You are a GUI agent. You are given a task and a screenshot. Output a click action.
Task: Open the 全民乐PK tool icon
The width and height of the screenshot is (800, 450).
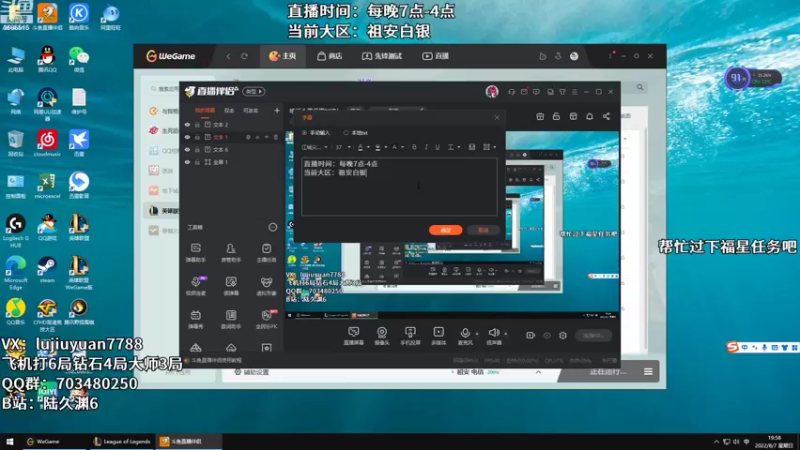(266, 319)
